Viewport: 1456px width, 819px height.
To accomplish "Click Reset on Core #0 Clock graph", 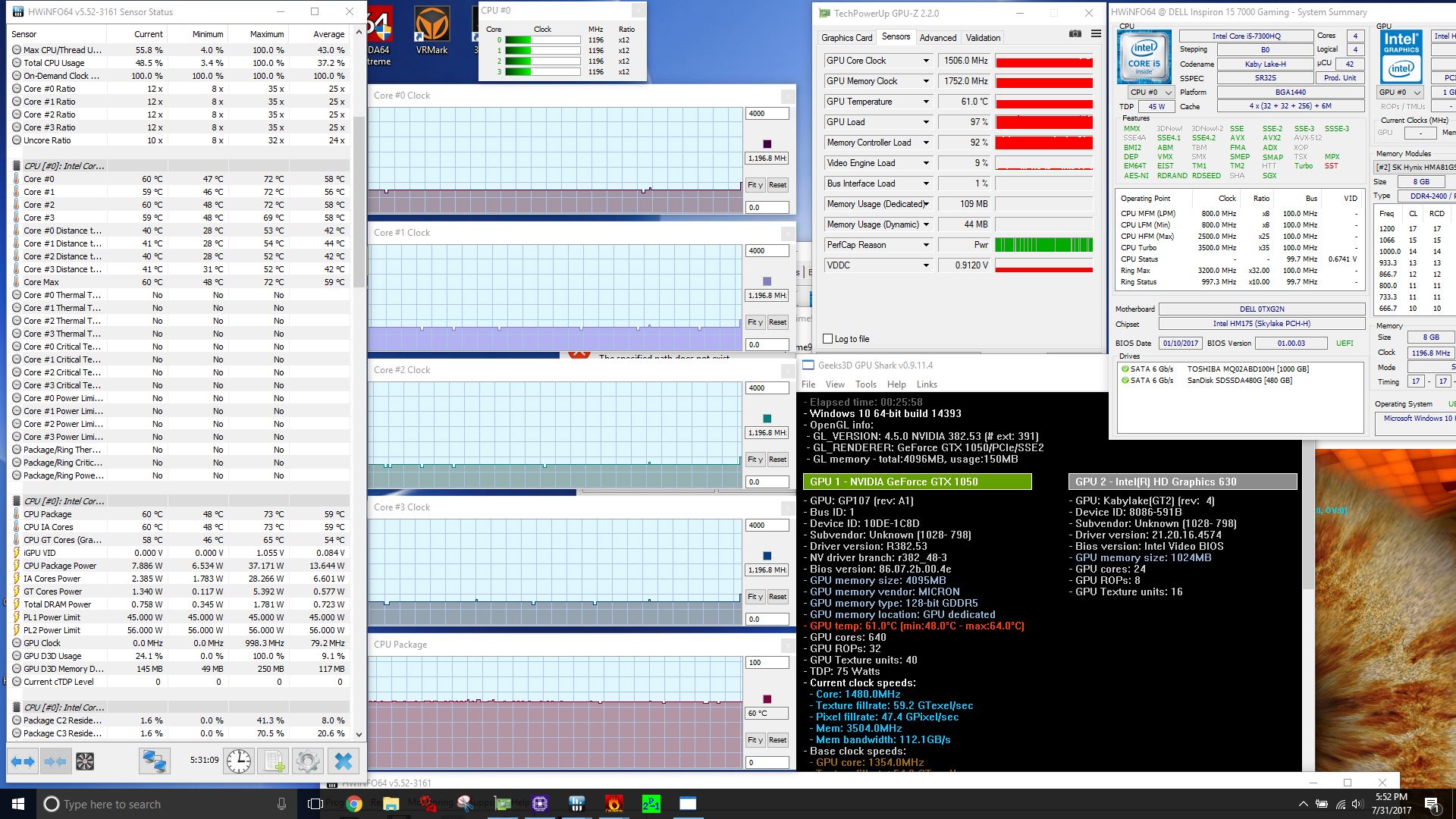I will coord(777,185).
